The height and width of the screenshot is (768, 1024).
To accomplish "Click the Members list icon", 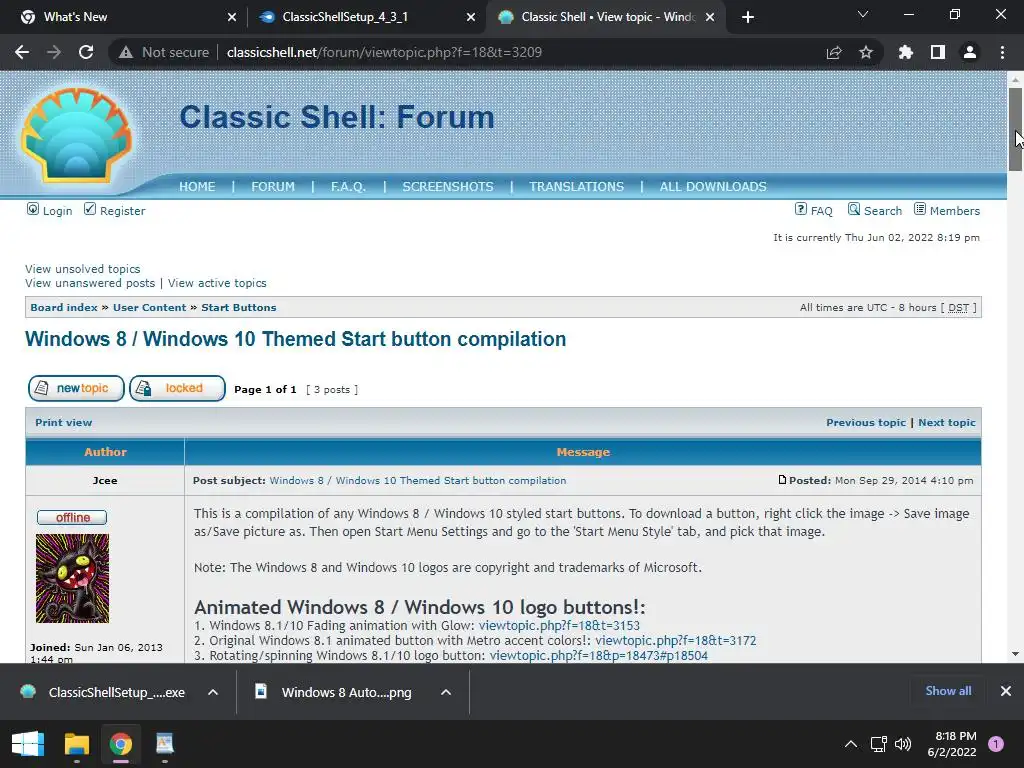I will point(920,209).
